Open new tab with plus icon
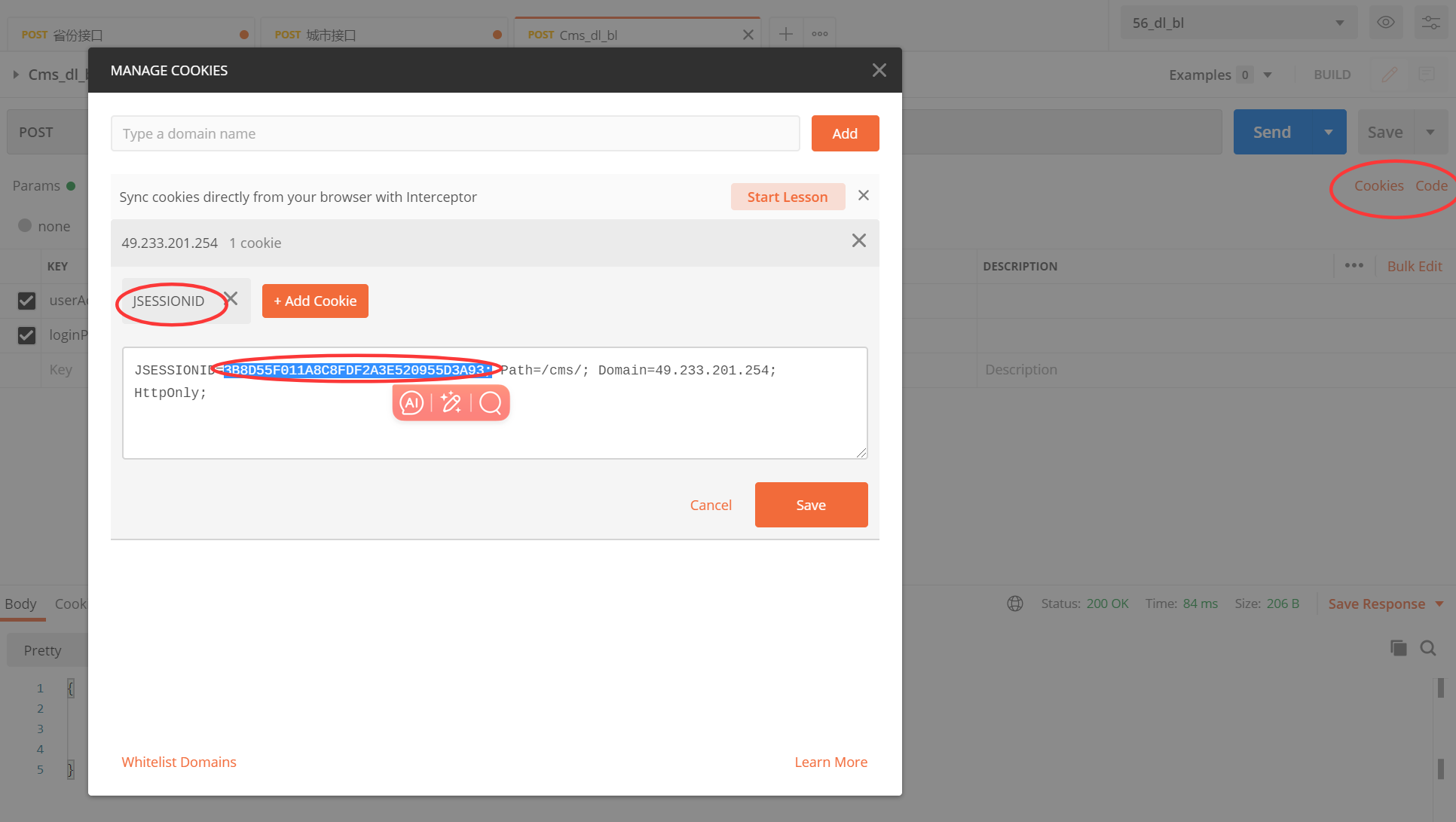This screenshot has height=822, width=1456. tap(785, 34)
